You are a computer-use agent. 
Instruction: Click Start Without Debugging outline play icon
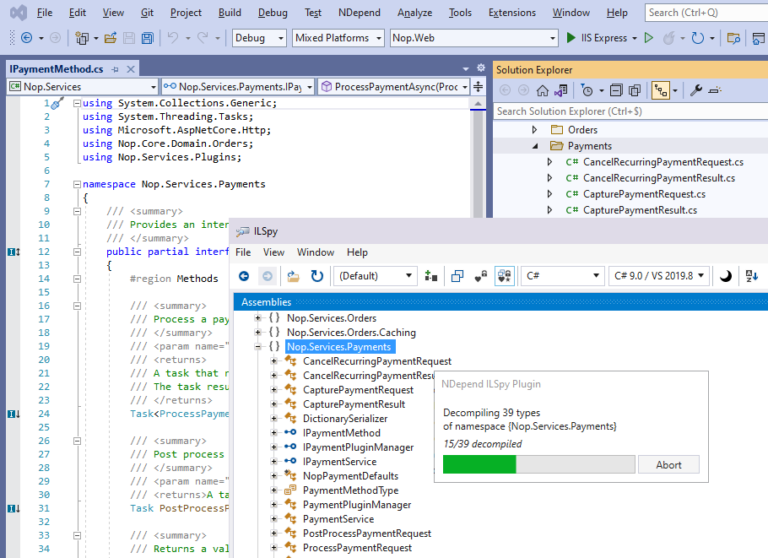[648, 38]
